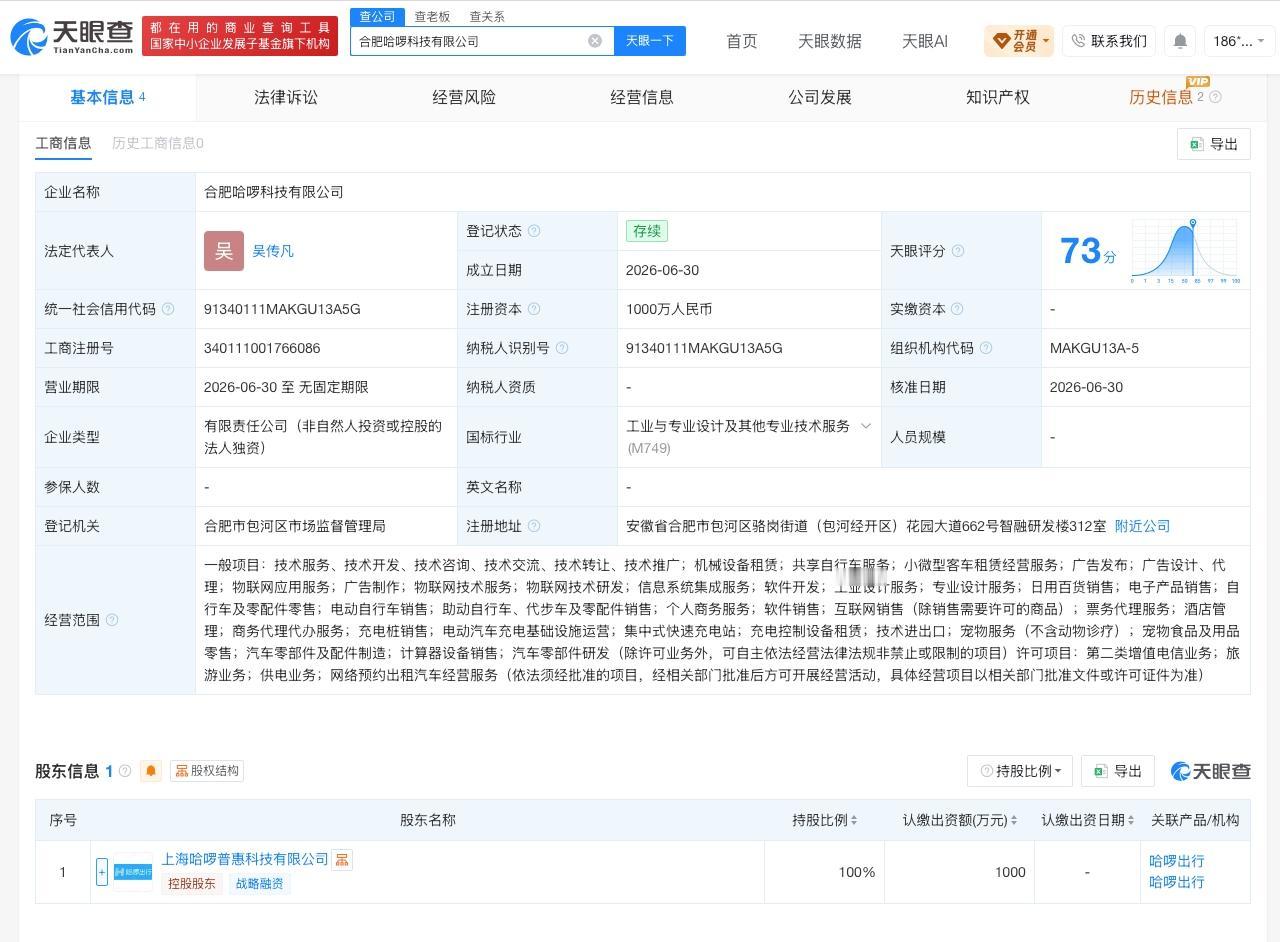The height and width of the screenshot is (942, 1280).
Task: Open shareholder 上海哈啰普惠科技有限公司 link
Action: pyautogui.click(x=245, y=859)
